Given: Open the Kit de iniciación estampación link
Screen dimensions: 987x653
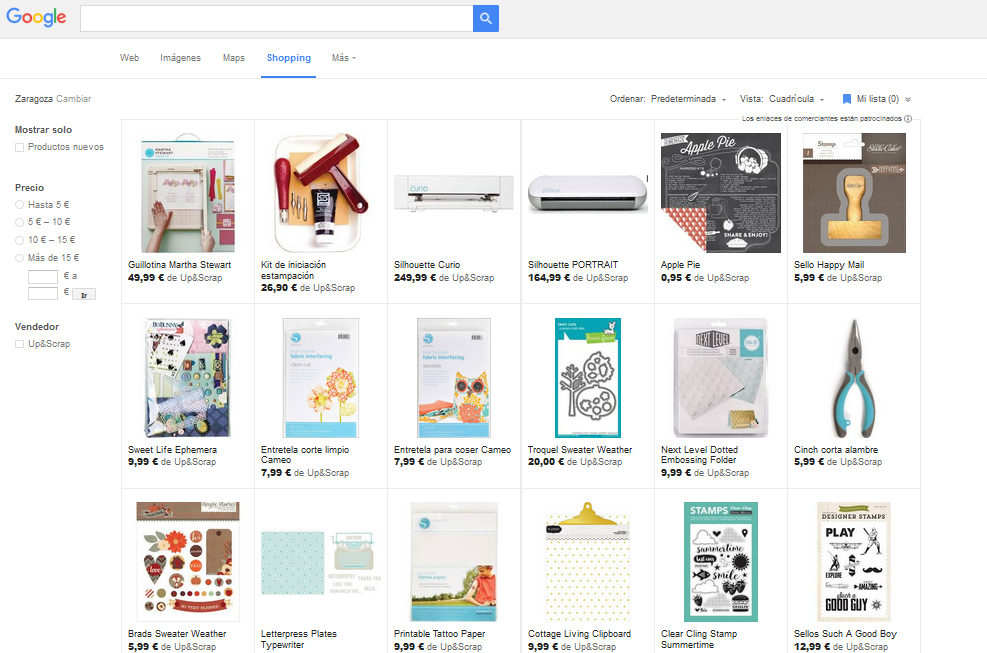Looking at the screenshot, I should 293,270.
